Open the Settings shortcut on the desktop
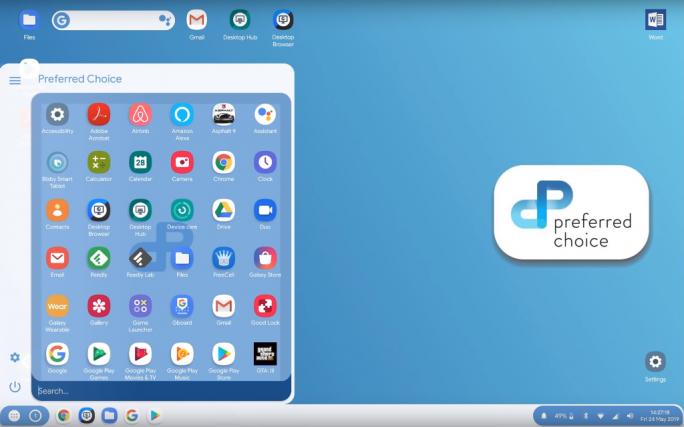Screen dimensions: 684x427 655,362
